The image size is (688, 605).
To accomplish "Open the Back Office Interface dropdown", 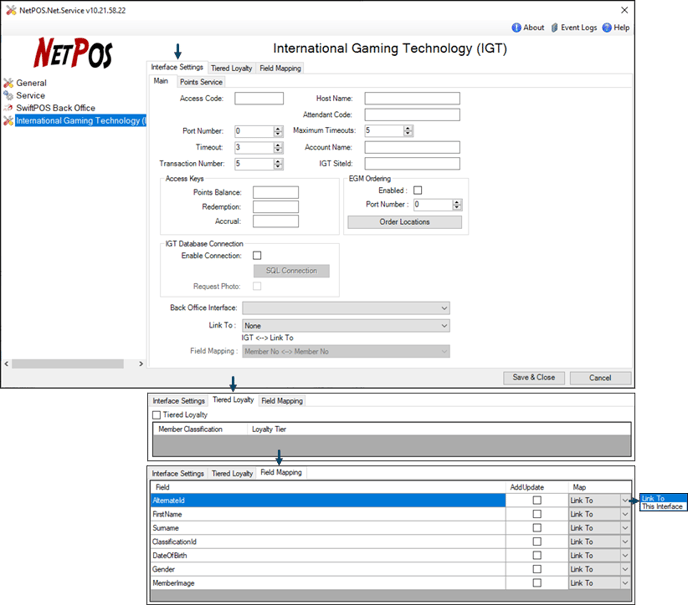I will point(346,308).
